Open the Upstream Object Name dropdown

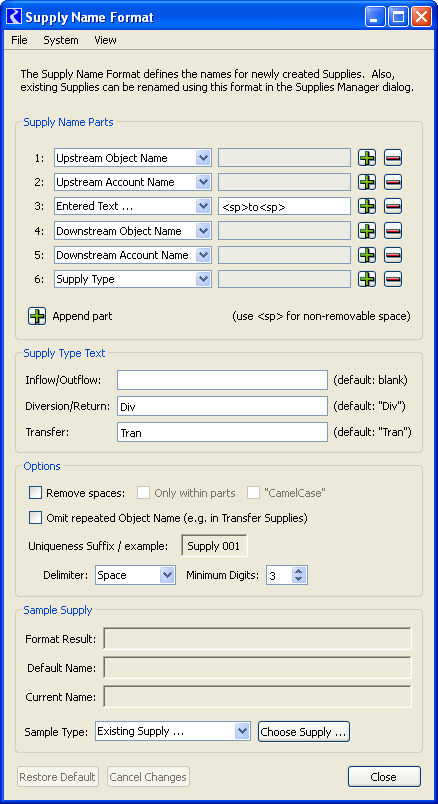[x=133, y=158]
